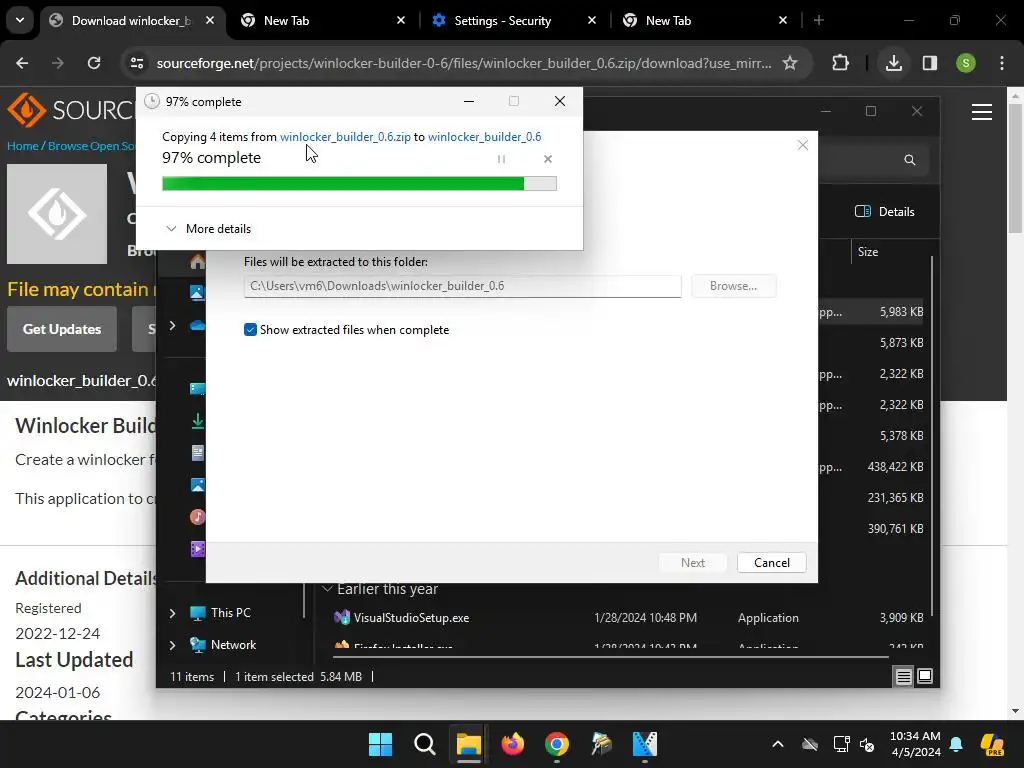The height and width of the screenshot is (768, 1024).
Task: Open Music icon in Explorer sidebar
Action: pos(197,517)
